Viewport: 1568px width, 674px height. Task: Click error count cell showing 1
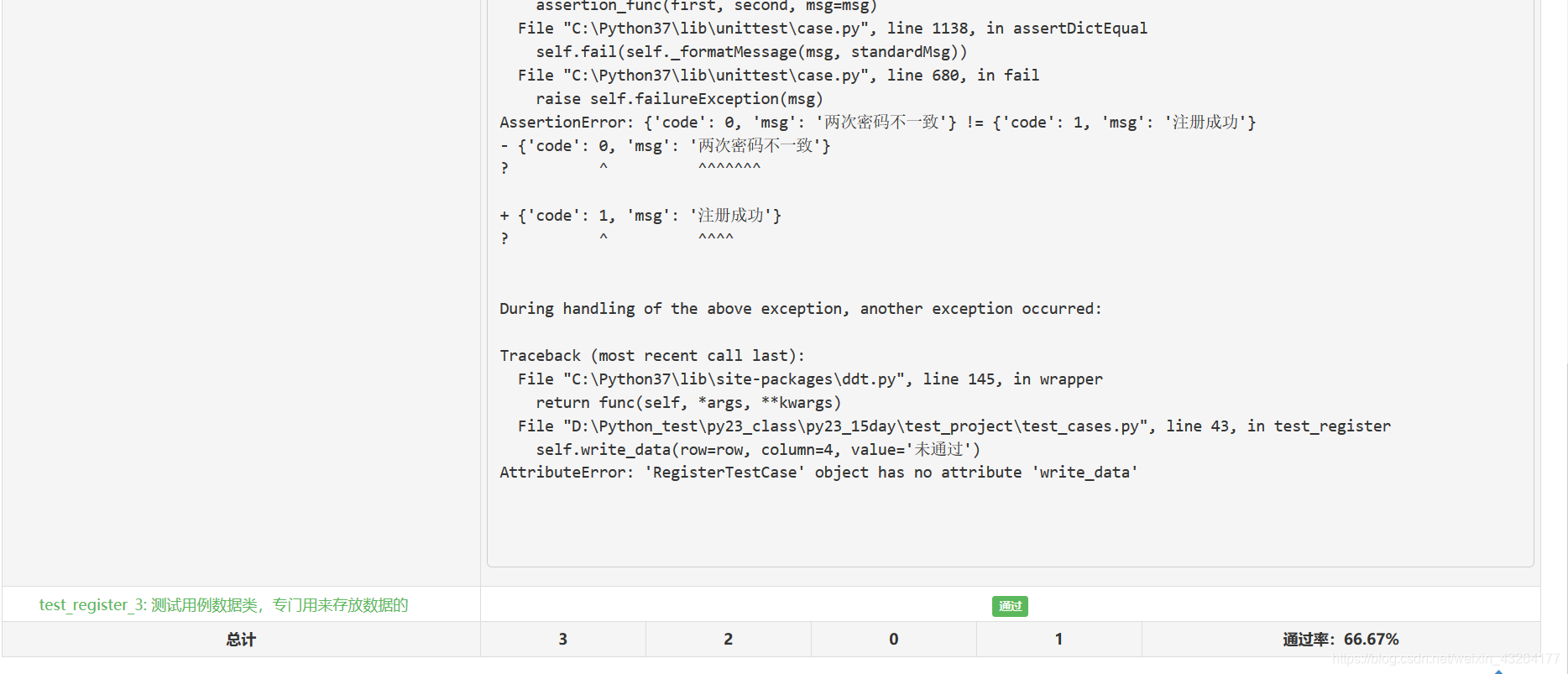[x=1059, y=640]
